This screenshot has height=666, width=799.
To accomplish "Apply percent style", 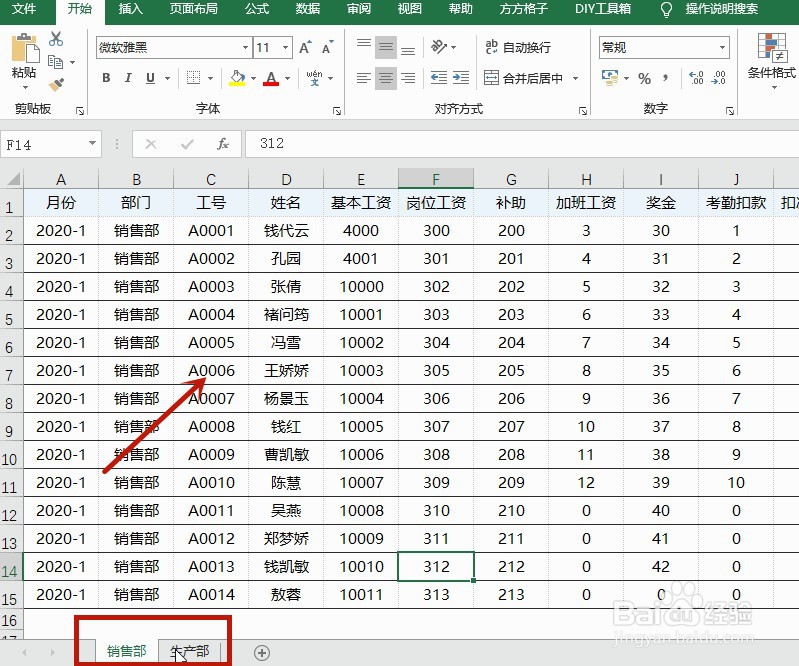I will pyautogui.click(x=645, y=78).
